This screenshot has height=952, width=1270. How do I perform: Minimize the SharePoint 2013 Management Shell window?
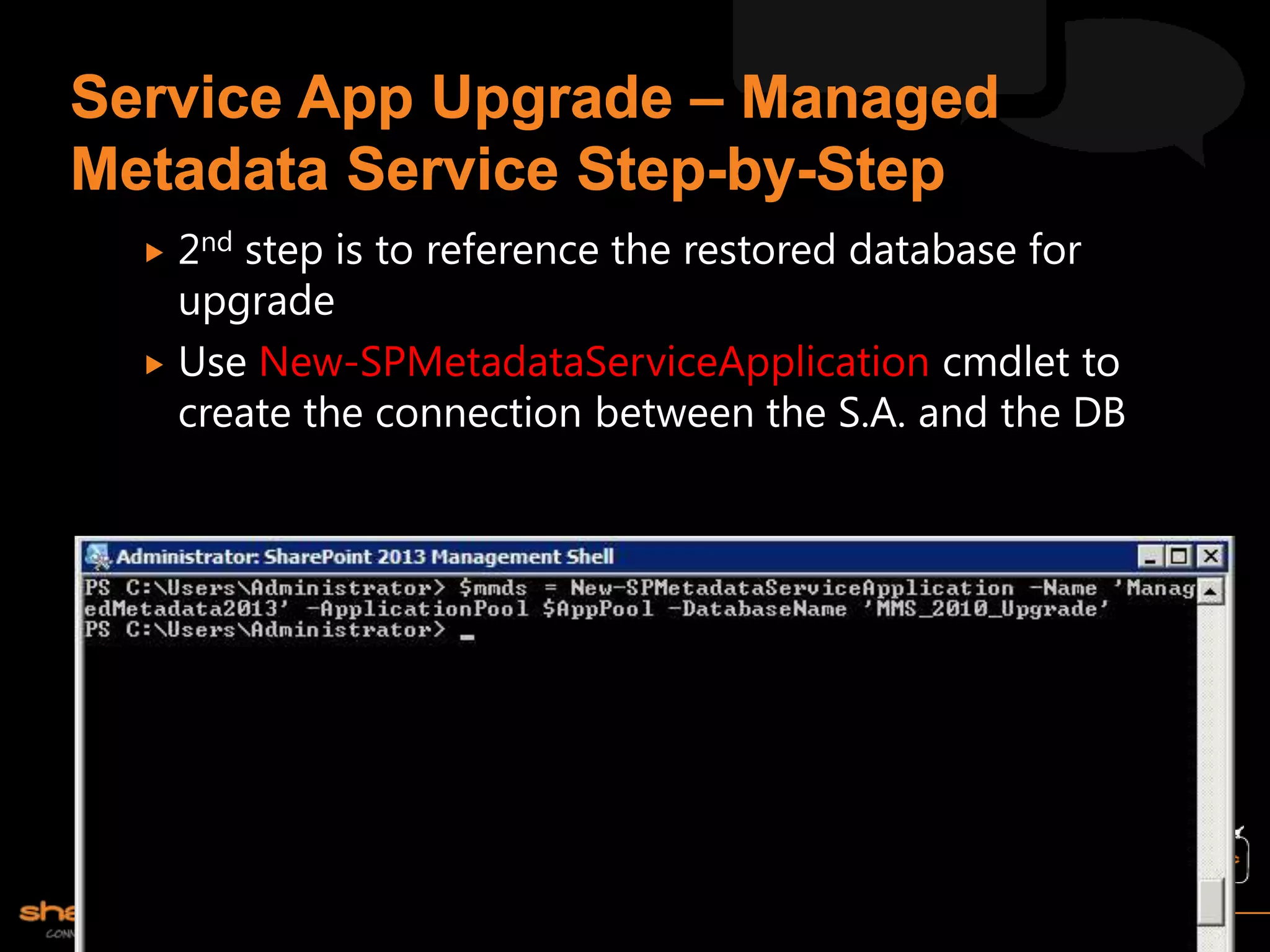pyautogui.click(x=1150, y=557)
